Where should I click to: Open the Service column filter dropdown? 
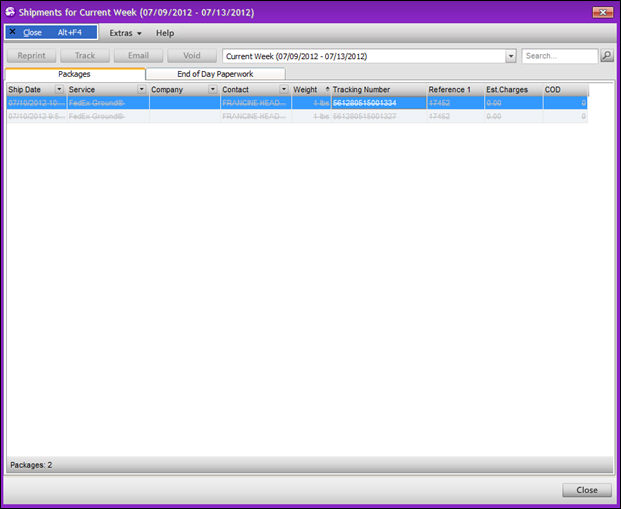pyautogui.click(x=141, y=90)
